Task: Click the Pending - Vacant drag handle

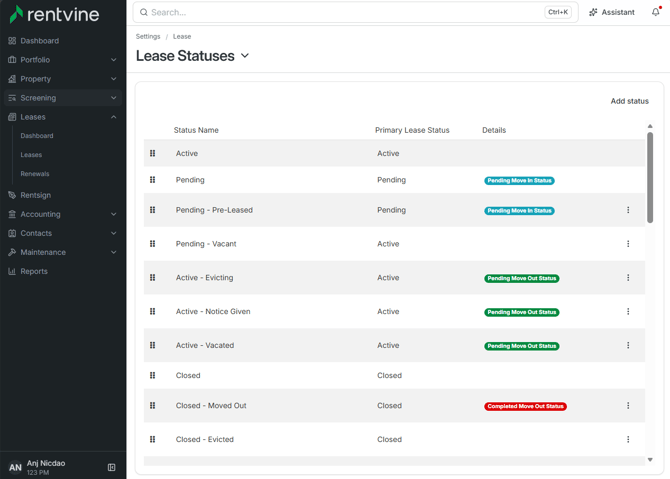Action: point(153,244)
